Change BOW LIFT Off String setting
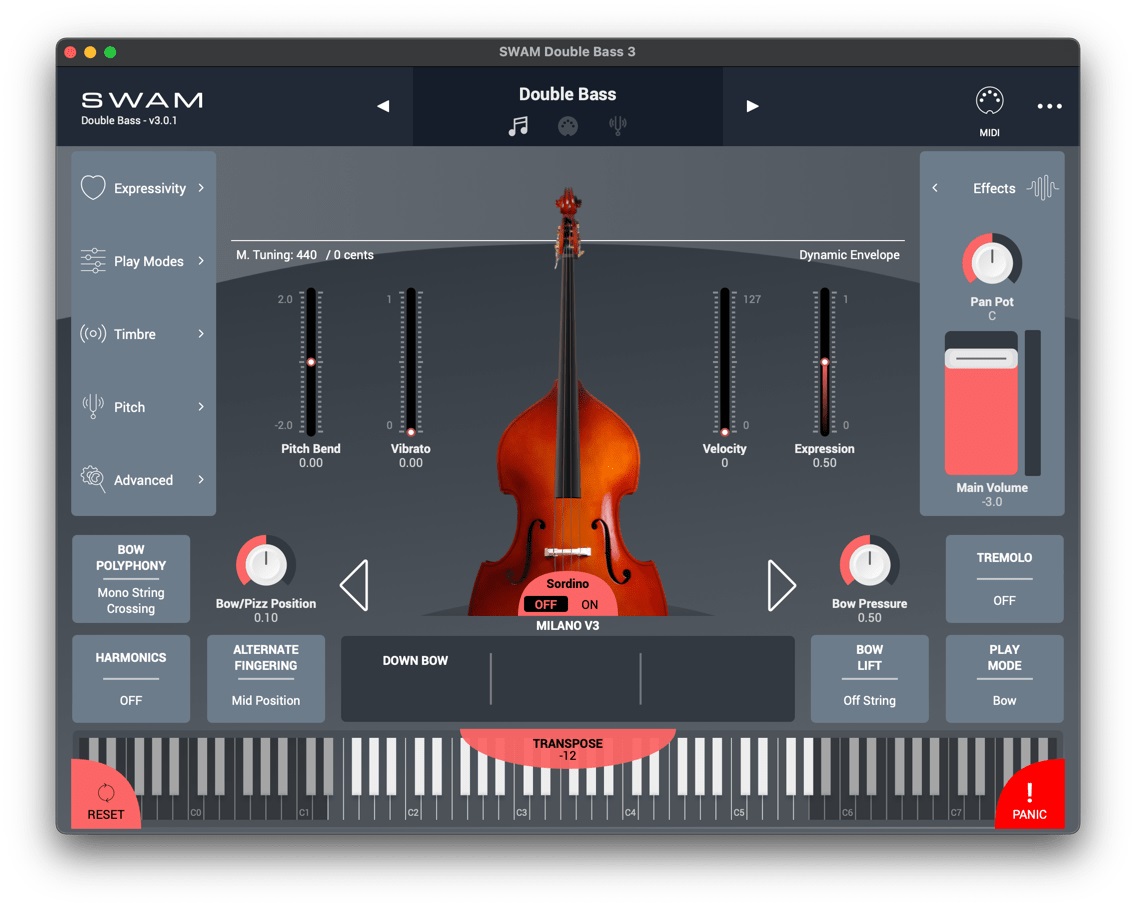This screenshot has height=908, width=1136. [869, 679]
